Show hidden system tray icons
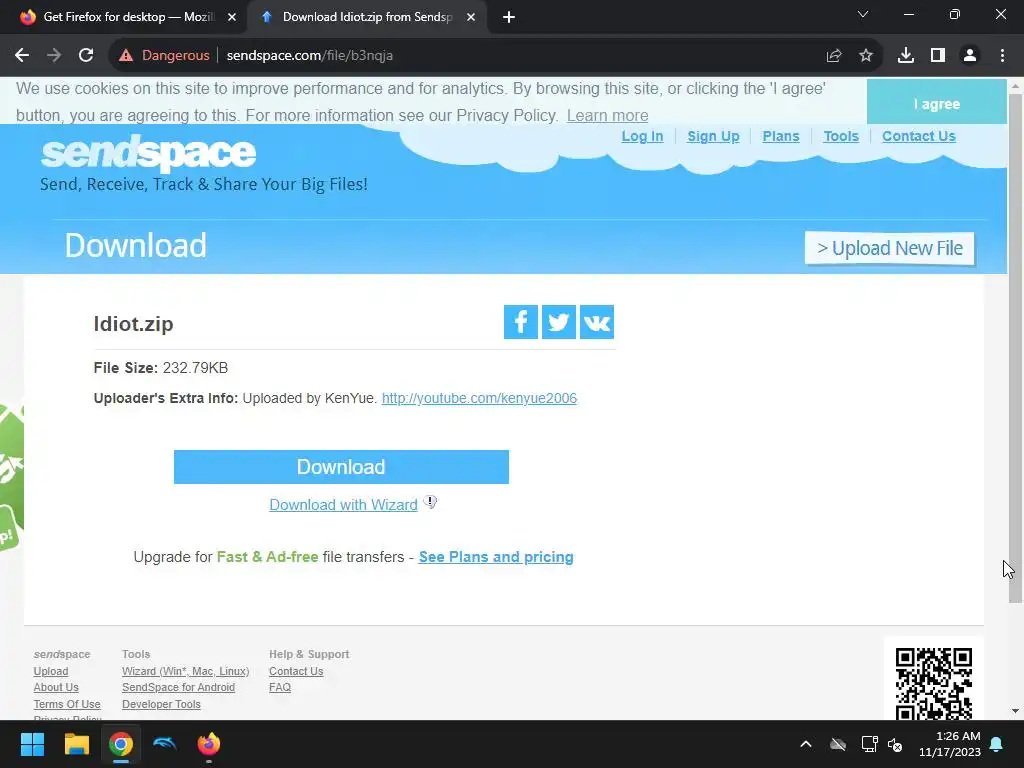 tap(806, 744)
